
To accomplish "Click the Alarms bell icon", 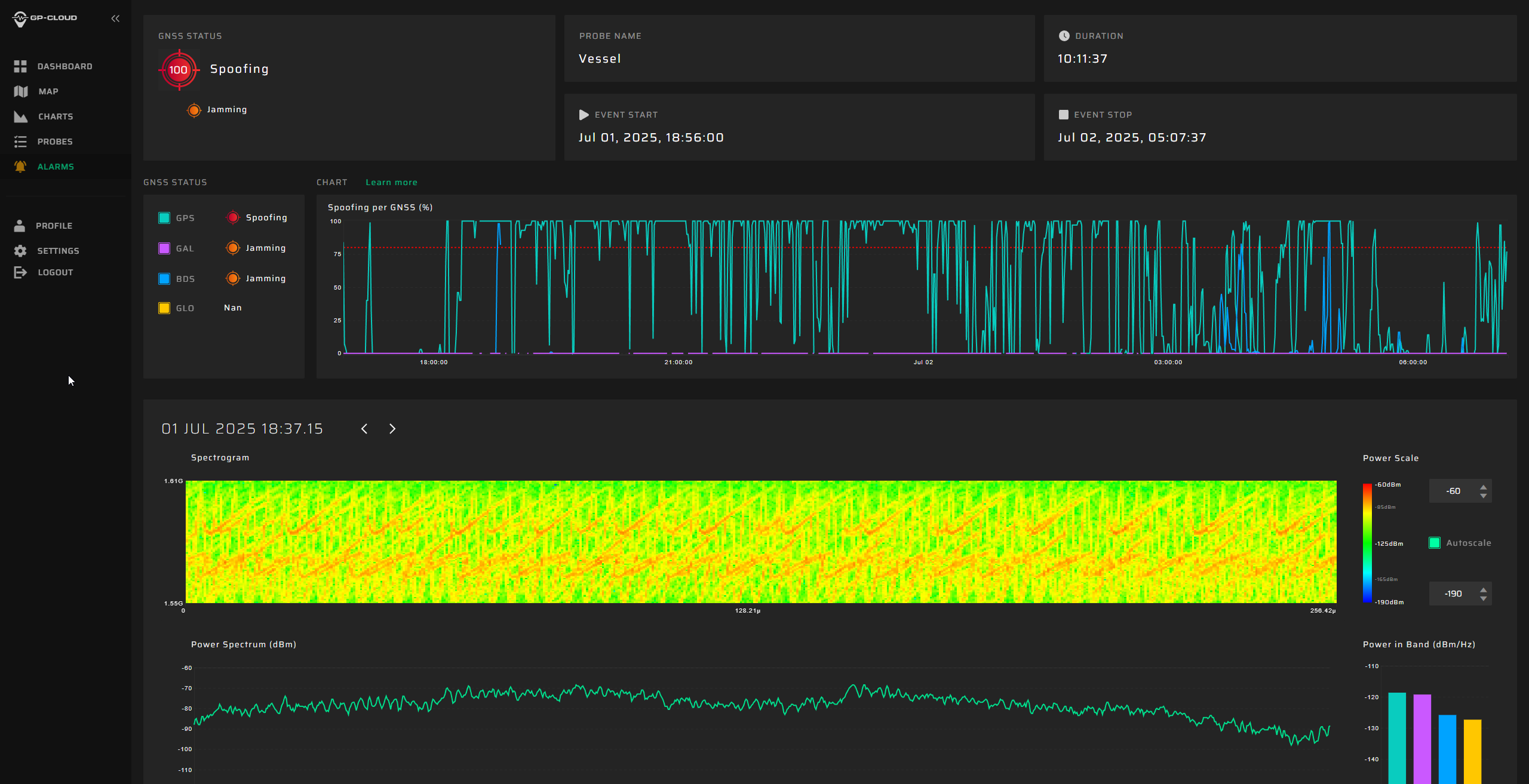I will click(x=20, y=167).
